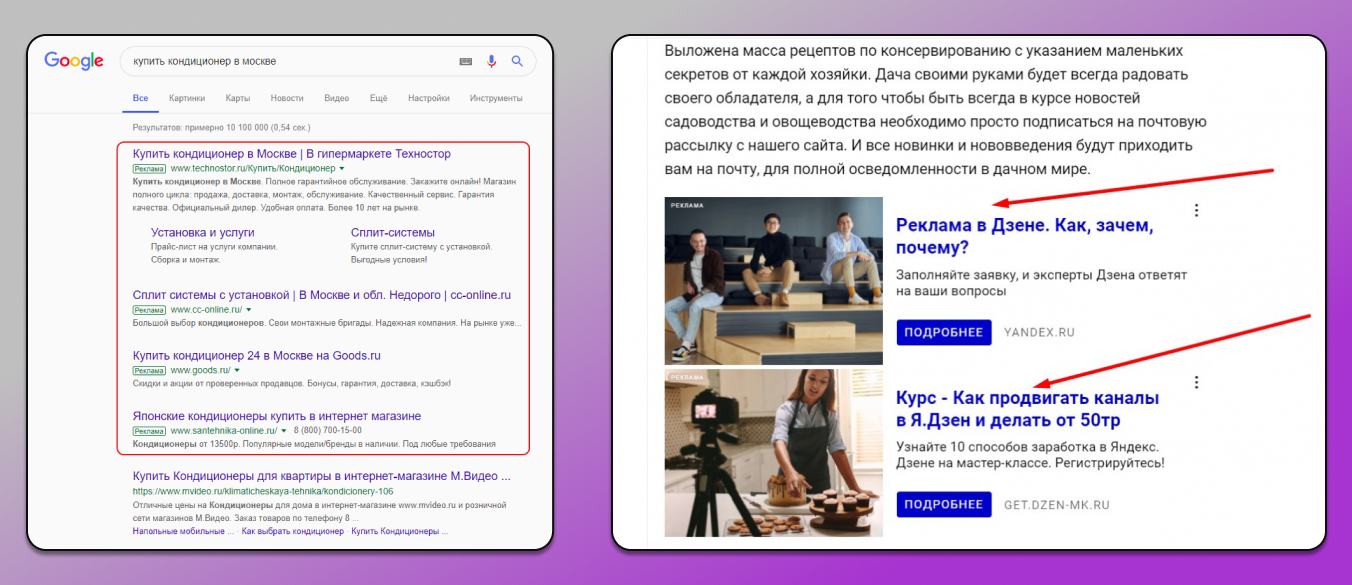Click ПОДРОБНЕЕ on the YANDEX.RU ad
Image resolution: width=1352 pixels, height=585 pixels.
coord(943,331)
